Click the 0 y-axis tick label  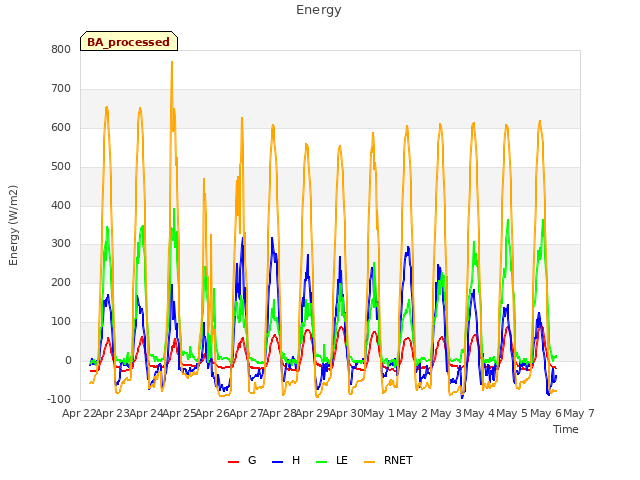click(68, 361)
